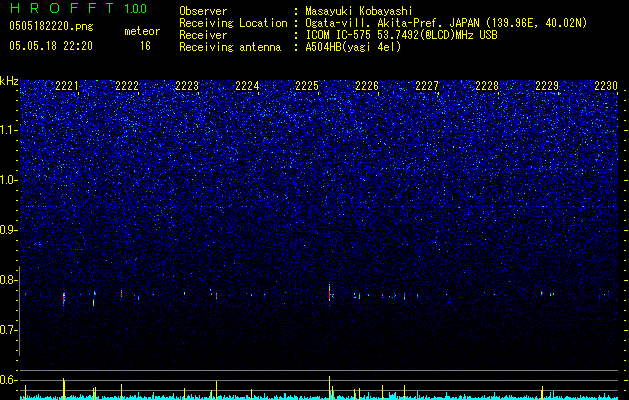Click the HROFFT program title text
The height and width of the screenshot is (400, 629).
(x=62, y=8)
